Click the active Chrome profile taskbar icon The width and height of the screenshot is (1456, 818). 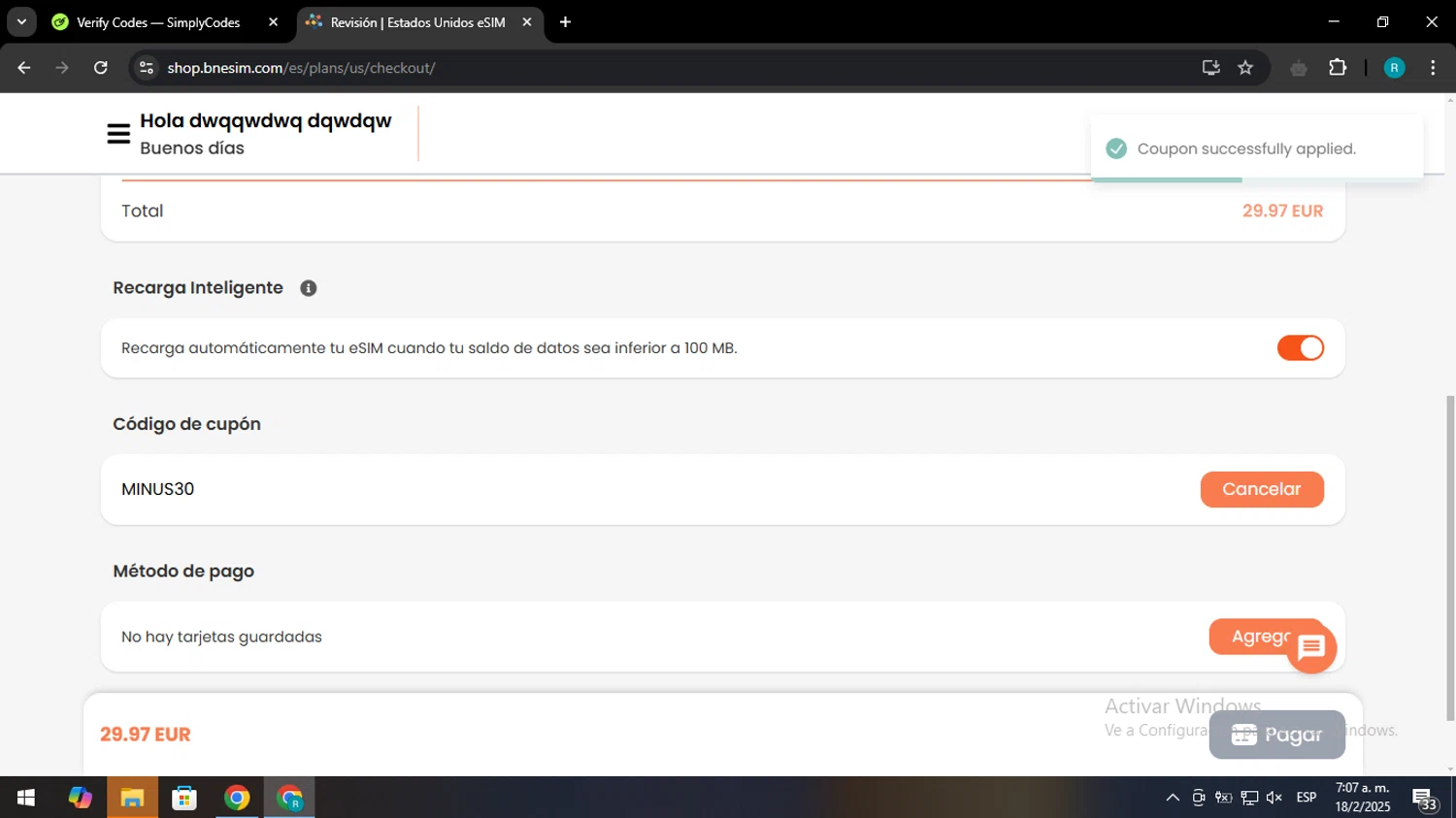click(289, 798)
